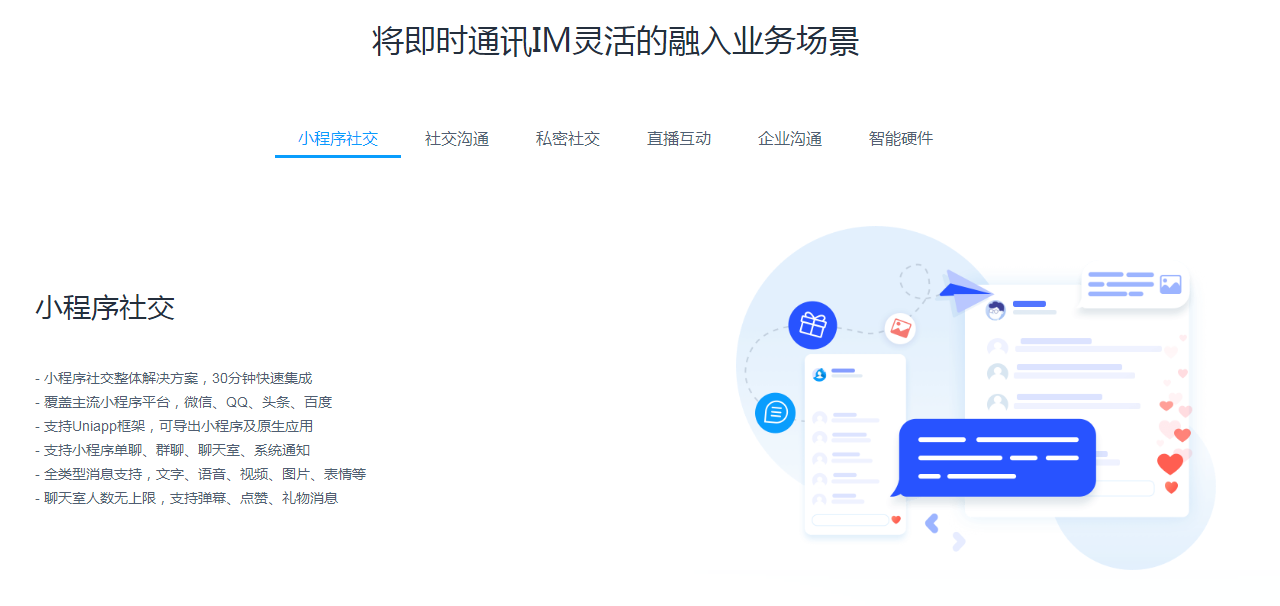Switch to the 社交沟通 tab

click(x=457, y=139)
